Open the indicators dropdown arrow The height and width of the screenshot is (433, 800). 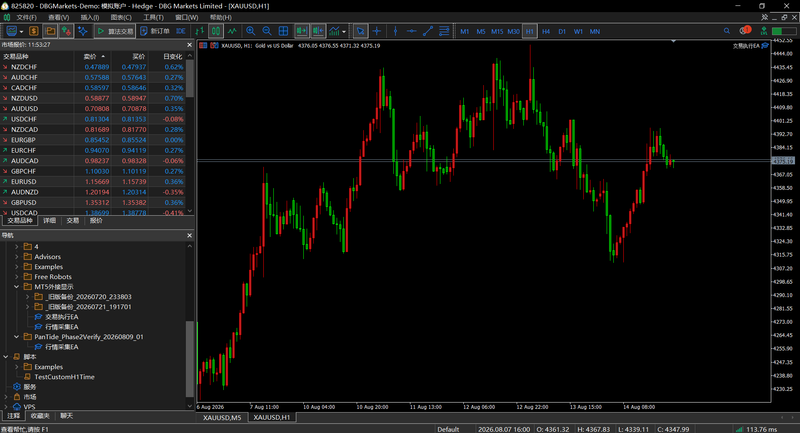344,32
